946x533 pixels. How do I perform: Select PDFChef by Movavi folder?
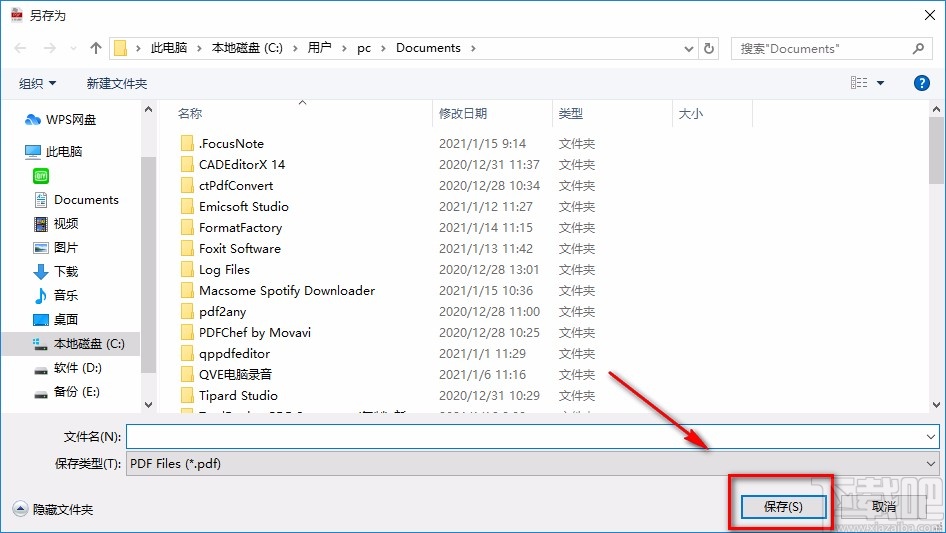pos(246,333)
